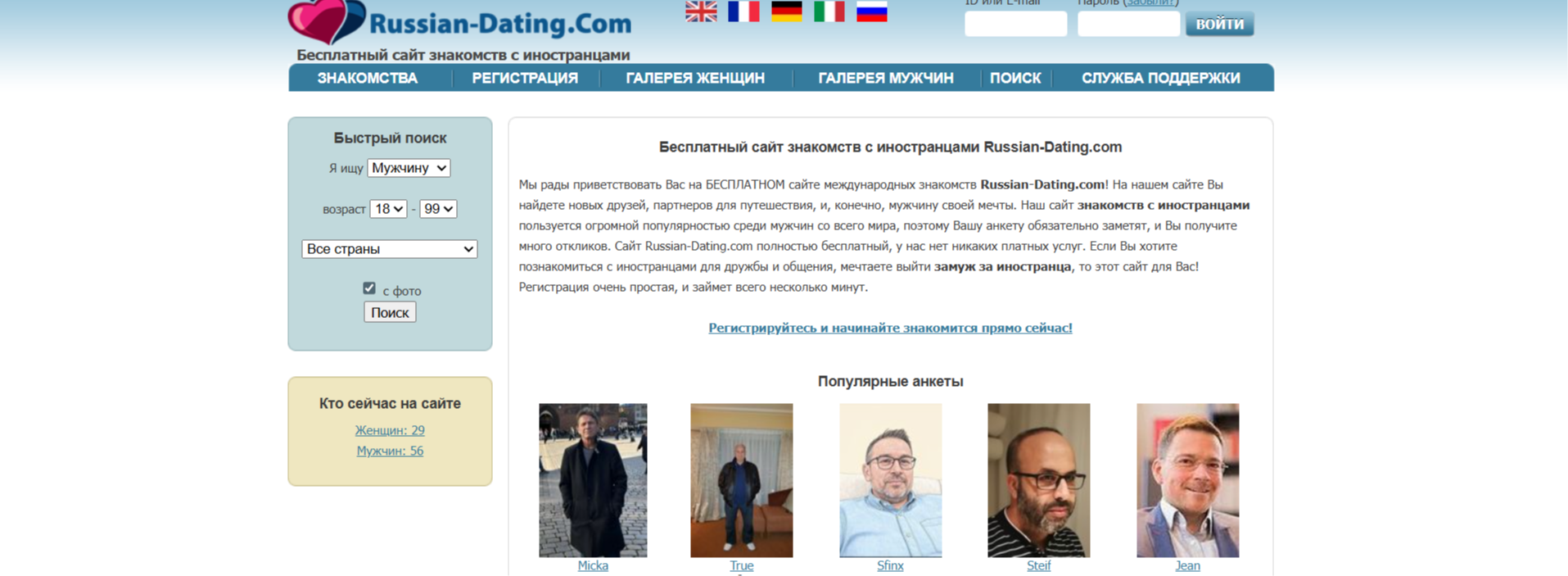Click the ВОЙТИ login button
Image resolution: width=1568 pixels, height=576 pixels.
tap(1219, 24)
